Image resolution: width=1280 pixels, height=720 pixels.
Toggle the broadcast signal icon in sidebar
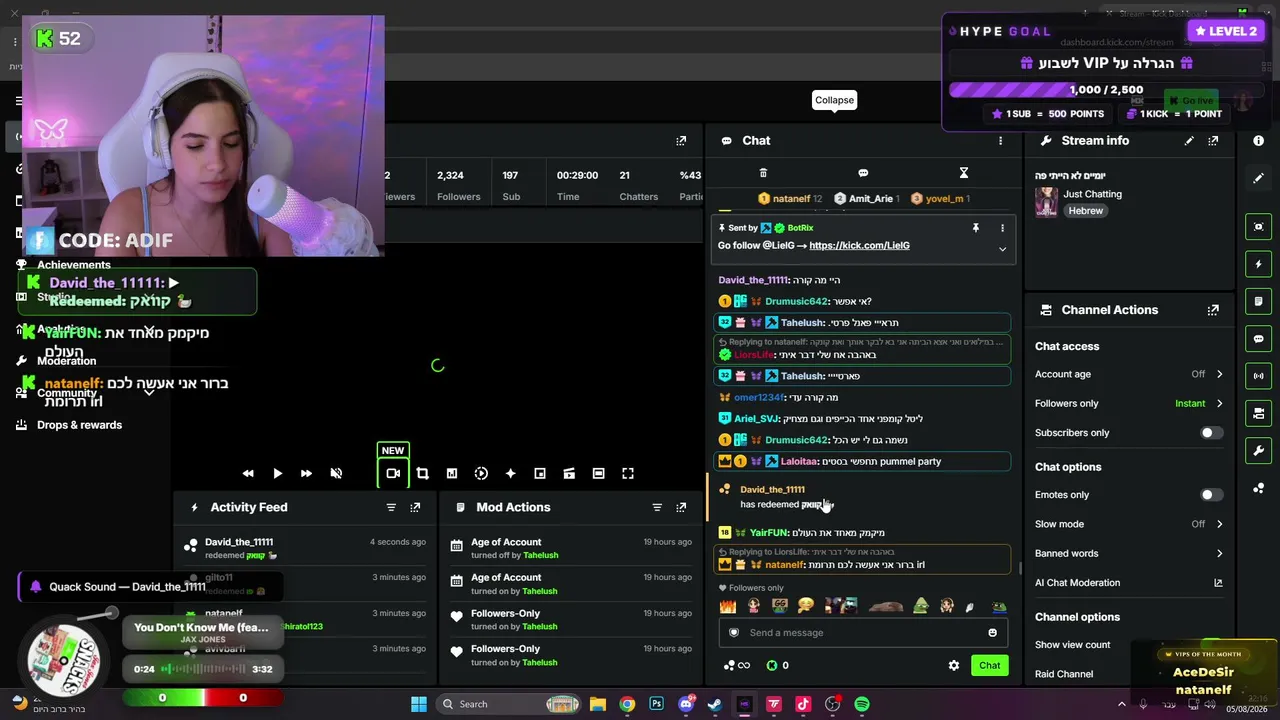click(x=1258, y=376)
